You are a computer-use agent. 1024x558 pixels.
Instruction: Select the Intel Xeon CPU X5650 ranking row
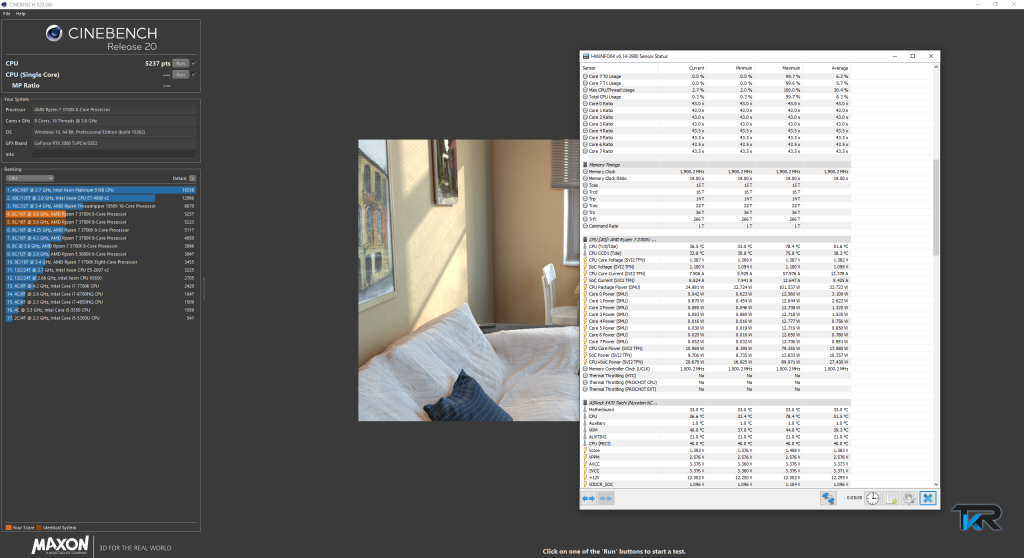(x=101, y=278)
